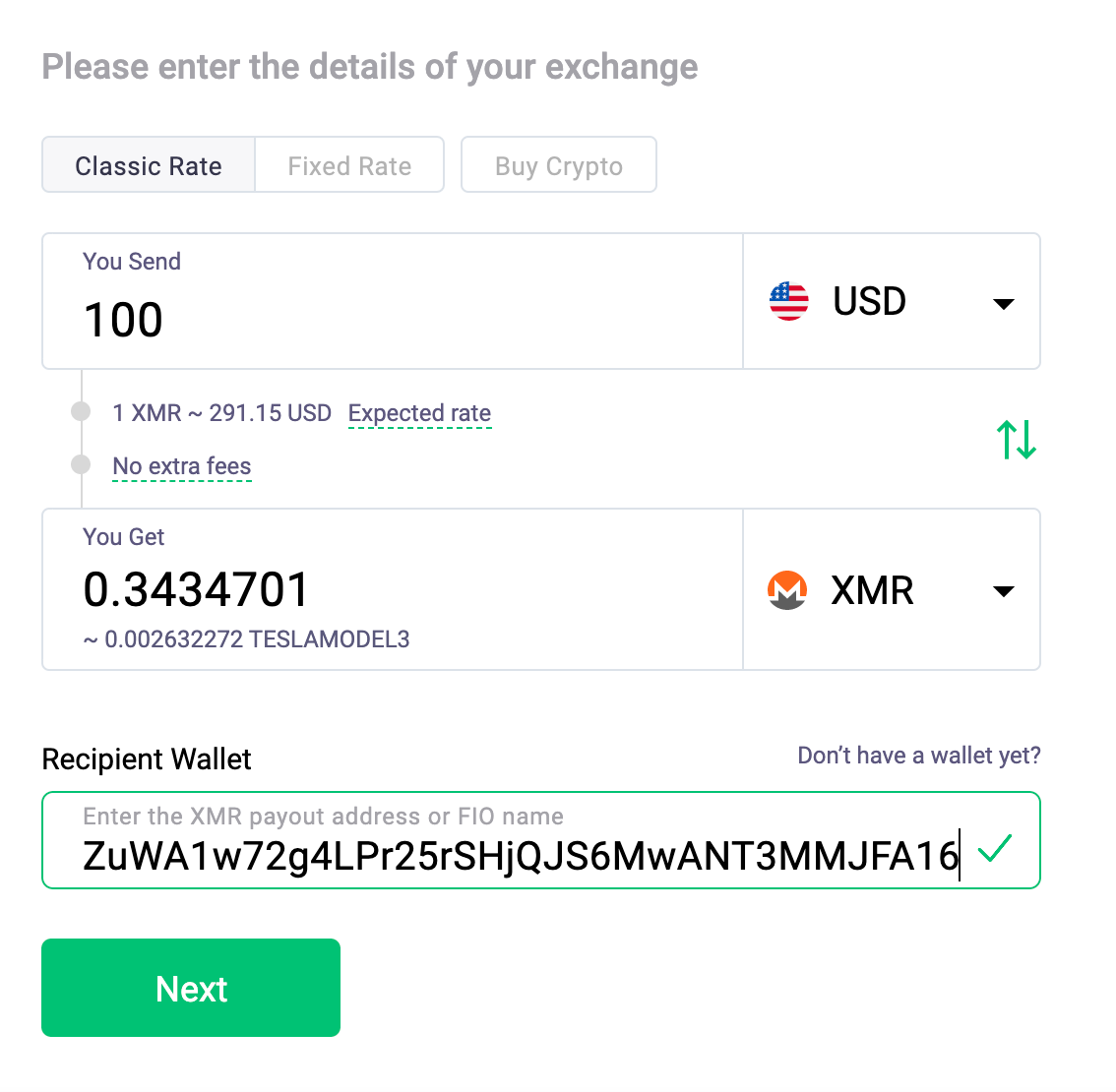
Task: Click the Expected rate link
Action: 419,413
